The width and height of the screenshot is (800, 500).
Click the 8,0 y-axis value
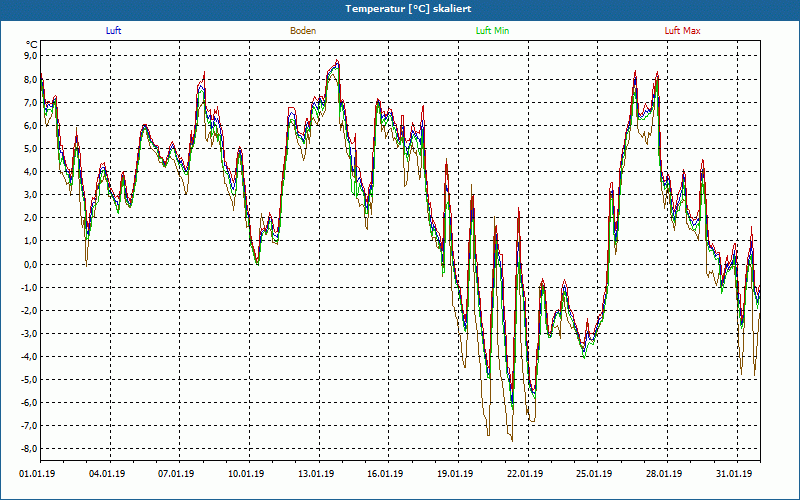[x=31, y=79]
